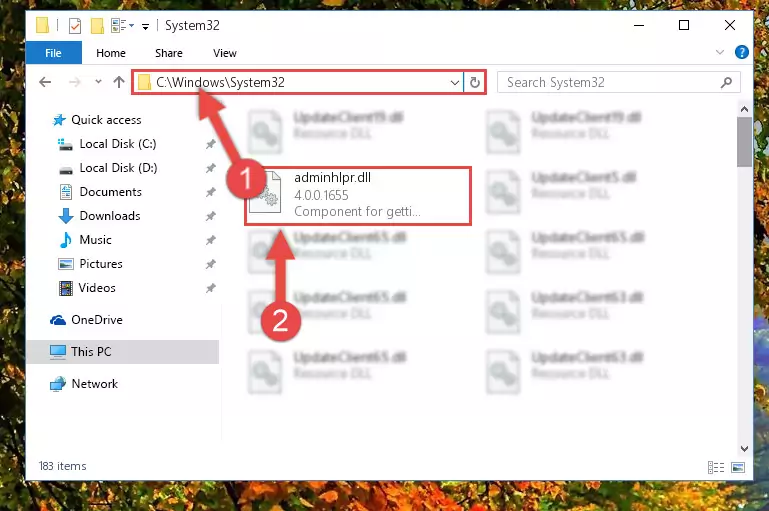Image resolution: width=769 pixels, height=511 pixels.
Task: Click the pin icon beside Pictures
Action: [x=210, y=264]
